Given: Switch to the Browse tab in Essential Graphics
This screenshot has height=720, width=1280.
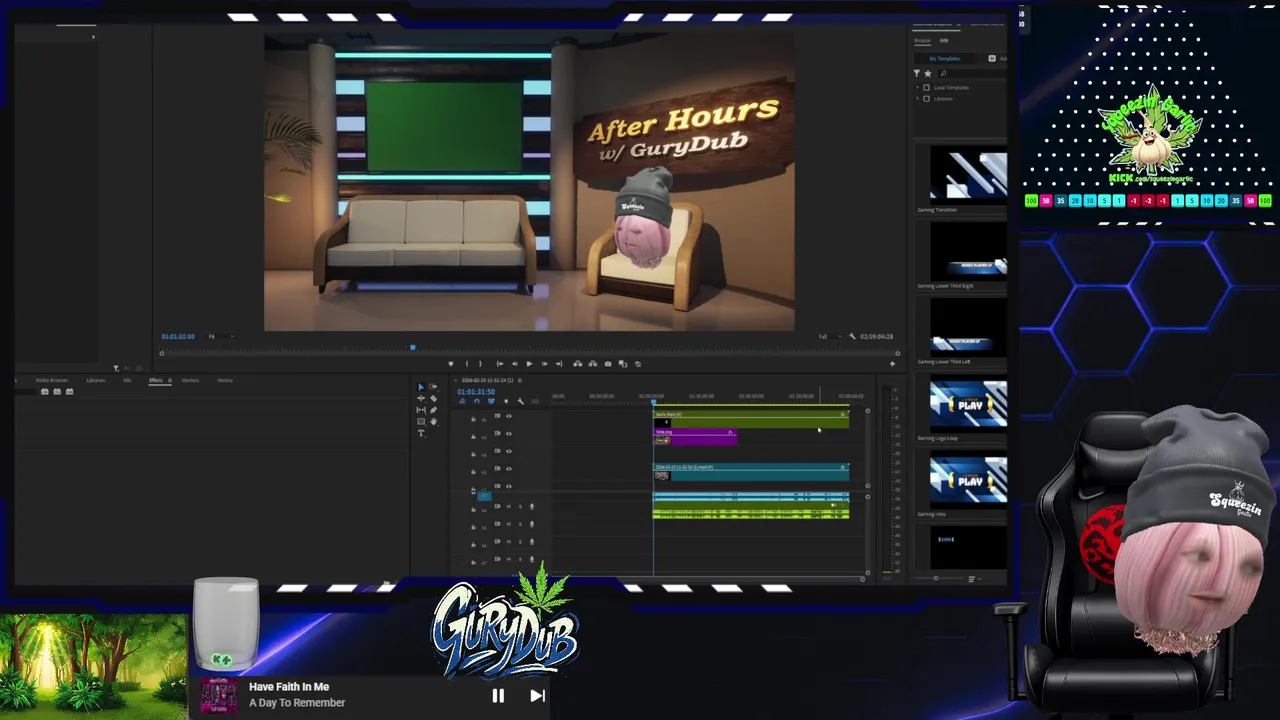Looking at the screenshot, I should click(923, 41).
